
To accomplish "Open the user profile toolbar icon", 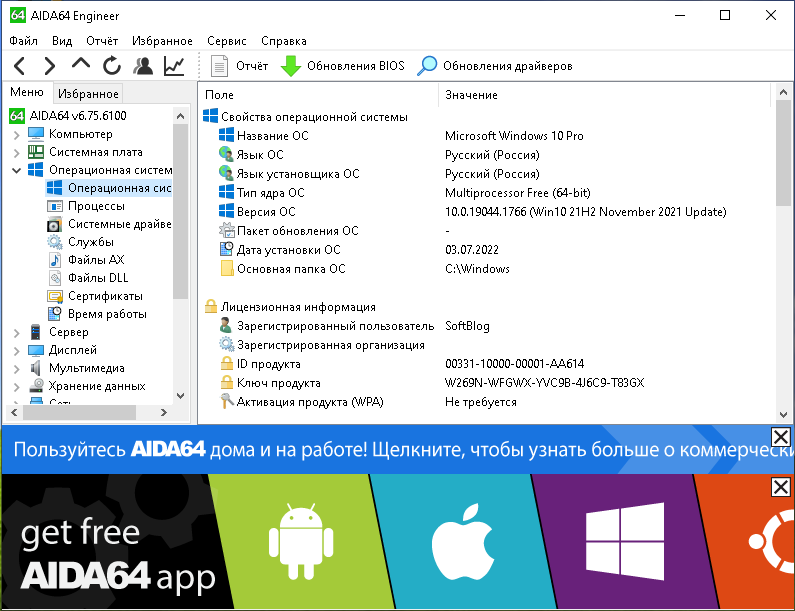I will pyautogui.click(x=143, y=66).
